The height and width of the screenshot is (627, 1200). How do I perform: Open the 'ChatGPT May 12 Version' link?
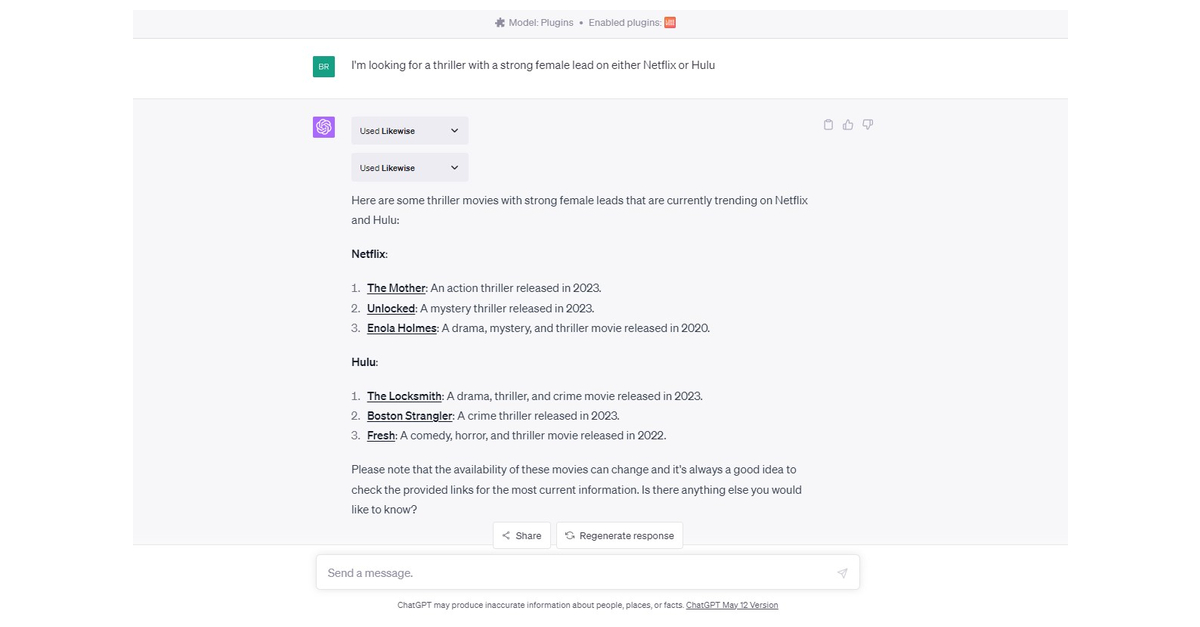pyautogui.click(x=732, y=605)
